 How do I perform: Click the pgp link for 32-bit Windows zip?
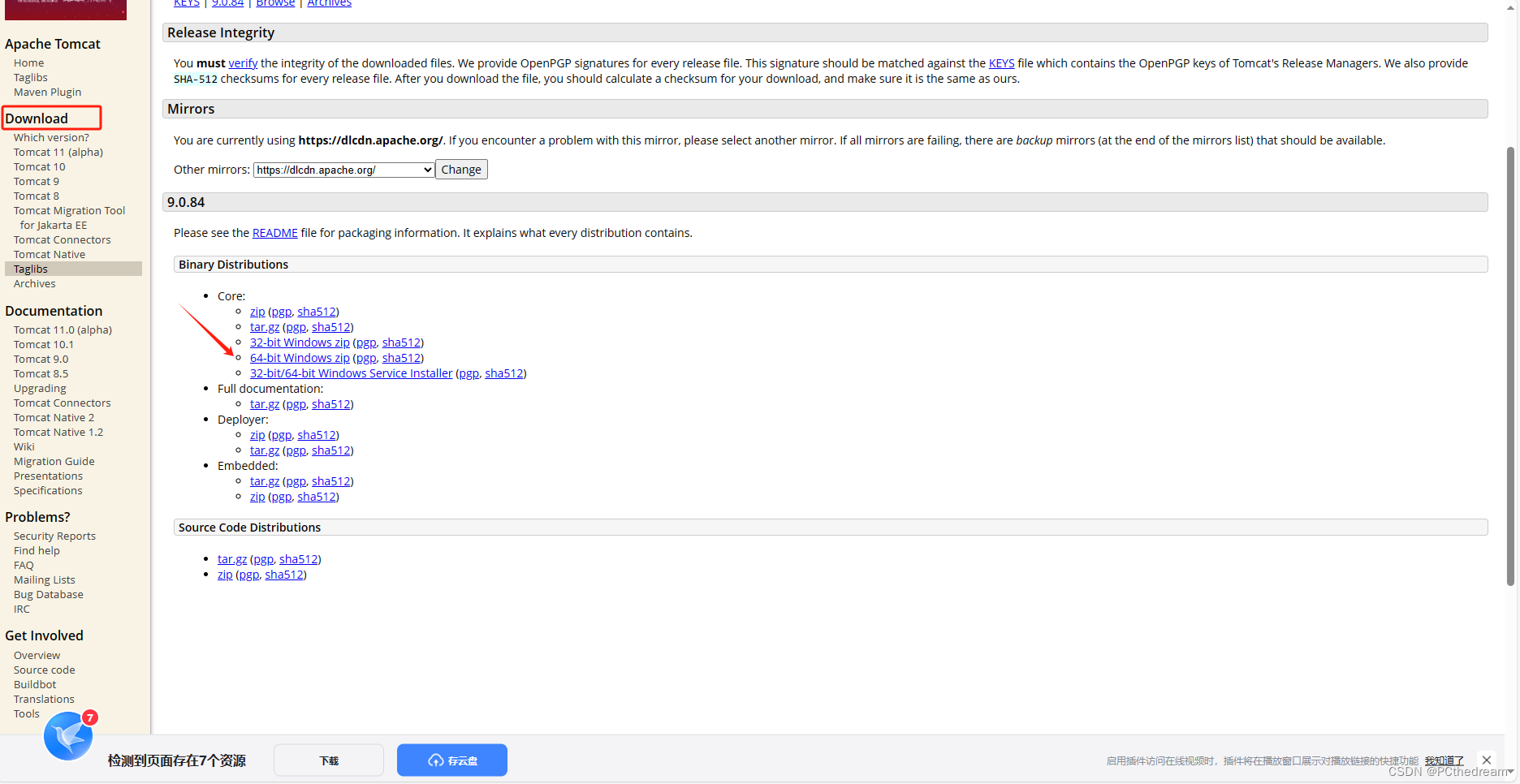click(366, 342)
